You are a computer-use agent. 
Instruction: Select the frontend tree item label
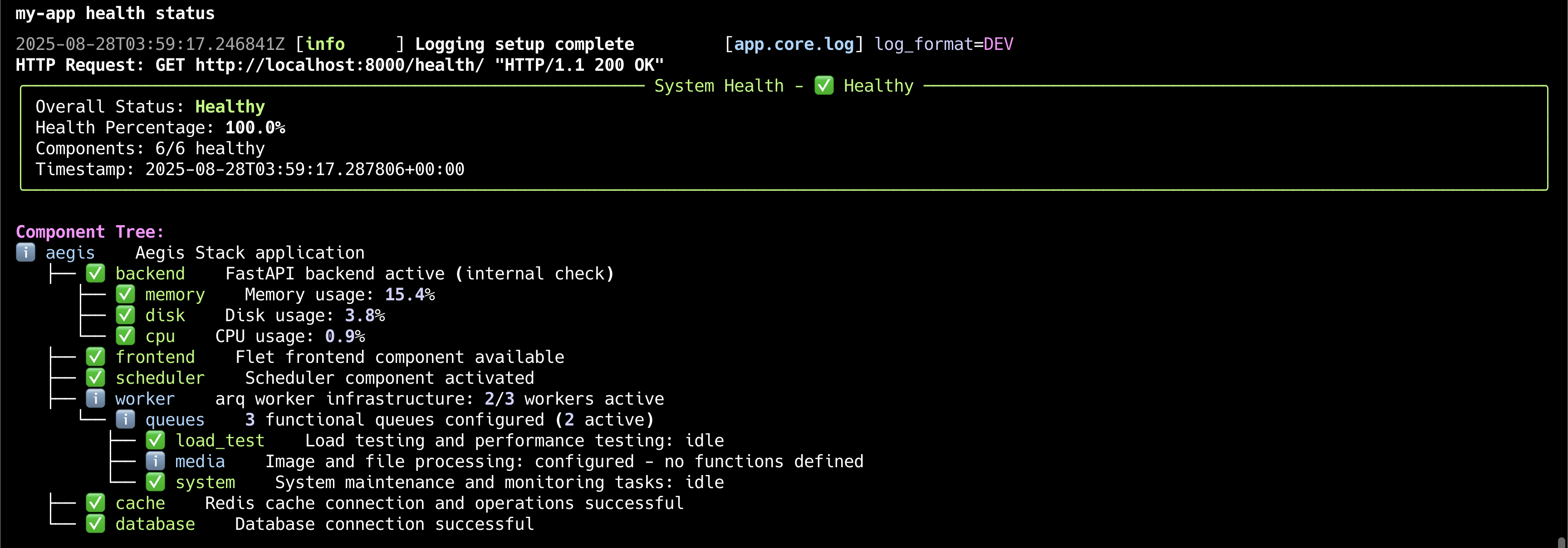(155, 357)
